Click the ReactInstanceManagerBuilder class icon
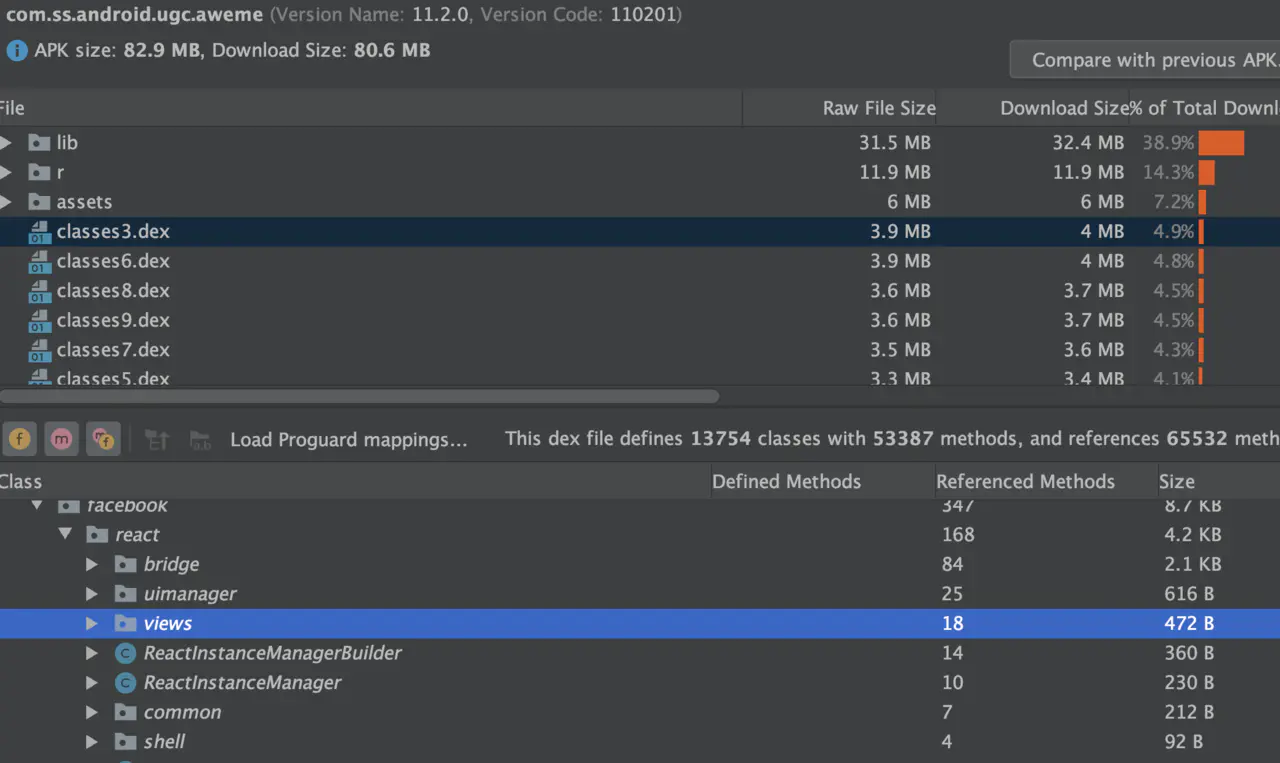The height and width of the screenshot is (763, 1280). (x=125, y=654)
